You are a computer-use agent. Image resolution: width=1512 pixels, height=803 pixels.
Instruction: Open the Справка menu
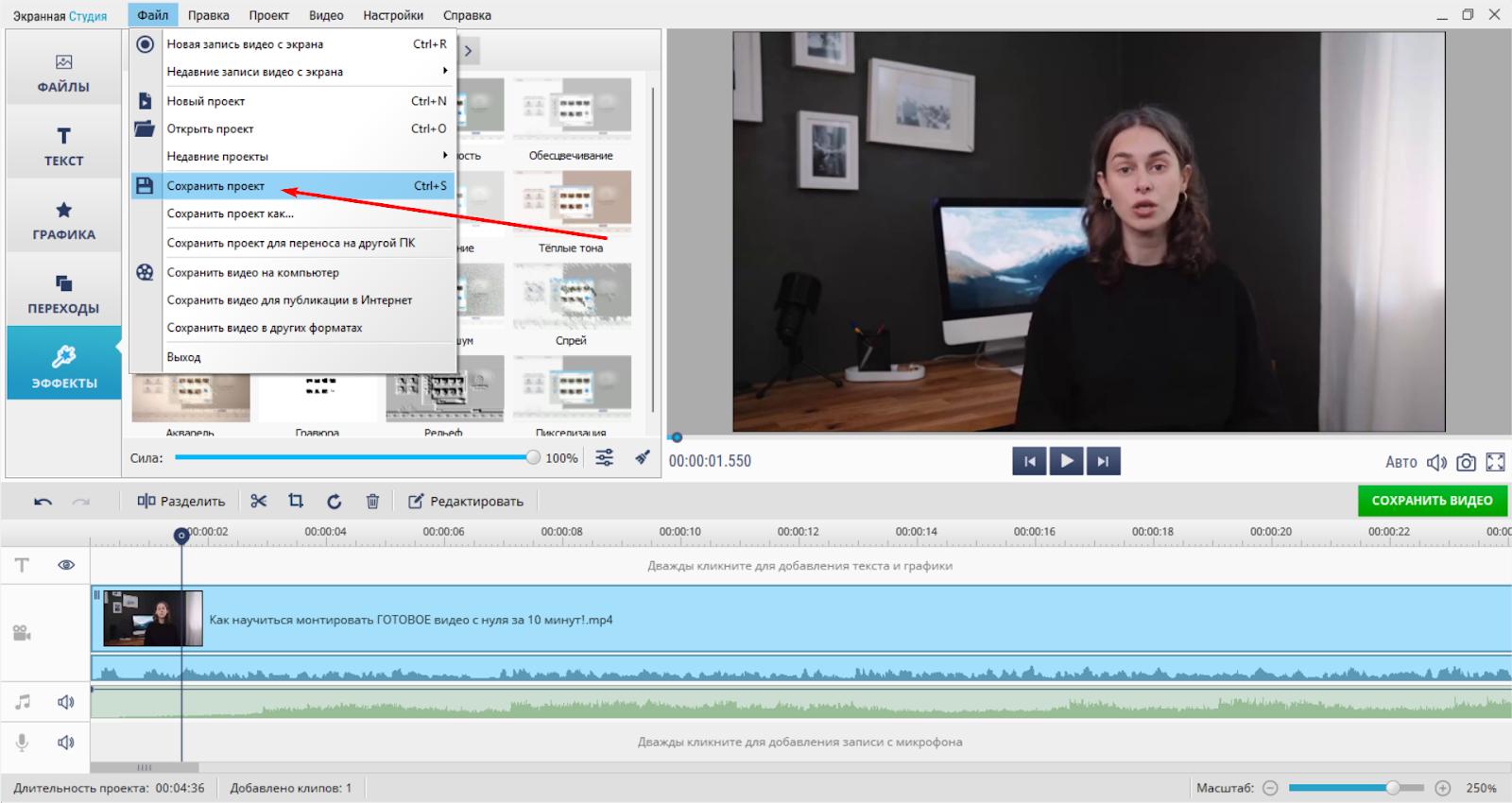point(467,15)
